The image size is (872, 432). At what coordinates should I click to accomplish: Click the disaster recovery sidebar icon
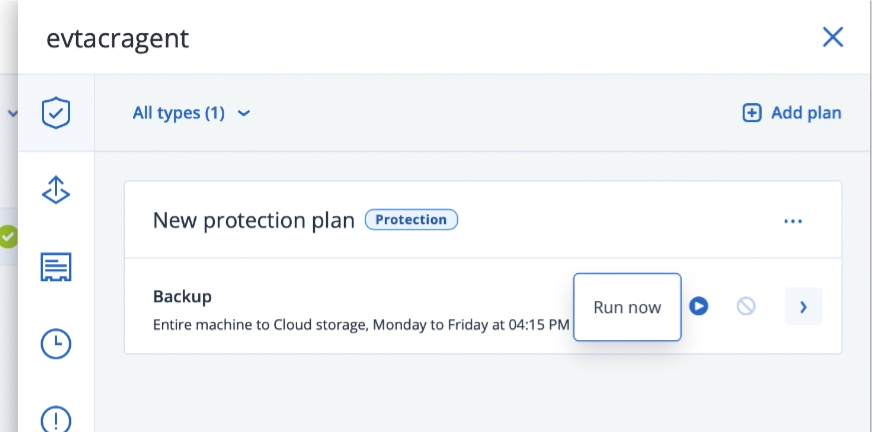coord(56,189)
